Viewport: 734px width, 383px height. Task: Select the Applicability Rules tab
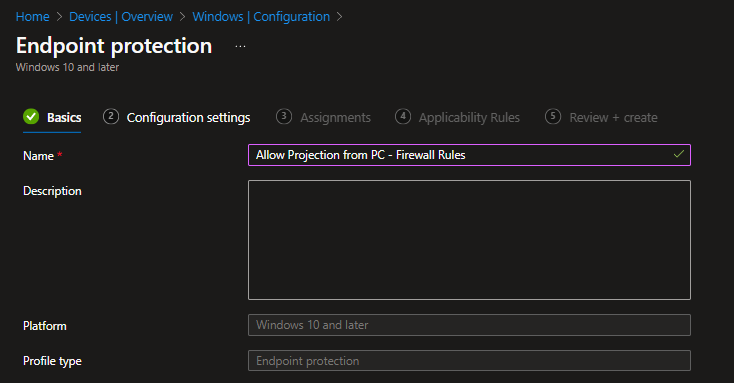pos(469,118)
